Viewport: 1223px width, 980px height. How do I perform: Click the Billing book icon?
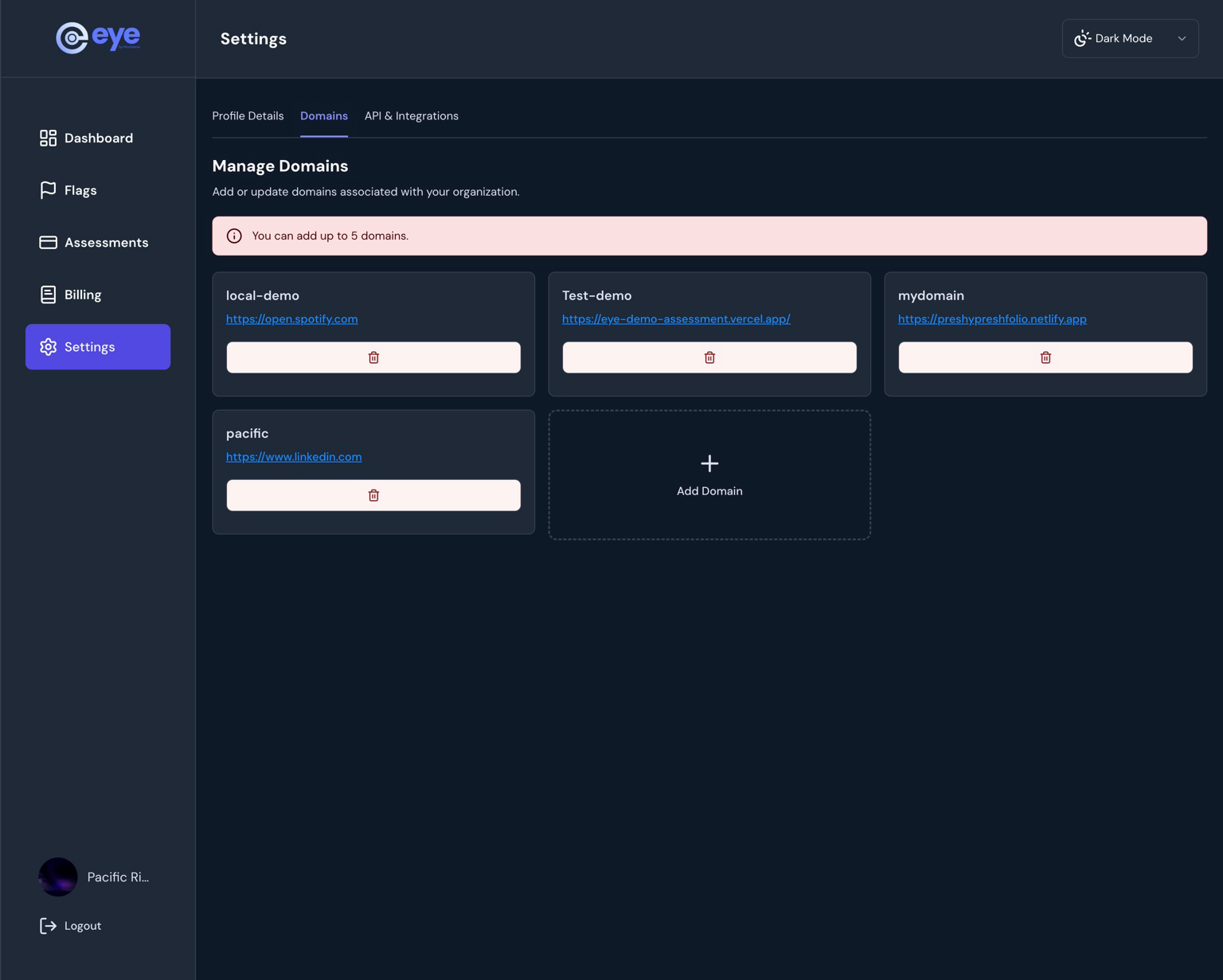48,294
